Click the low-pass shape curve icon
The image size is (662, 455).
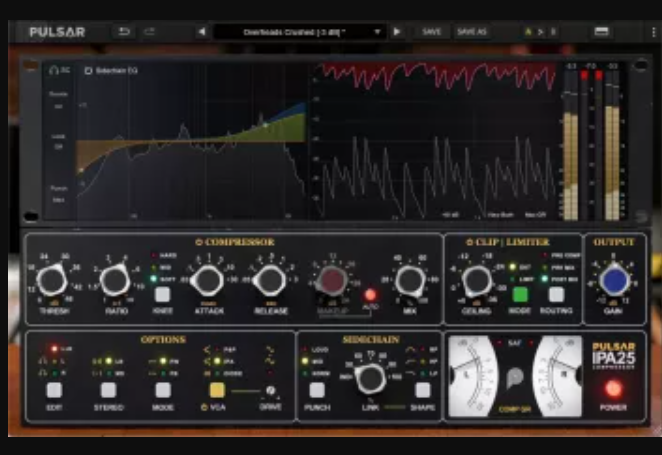pos(410,374)
